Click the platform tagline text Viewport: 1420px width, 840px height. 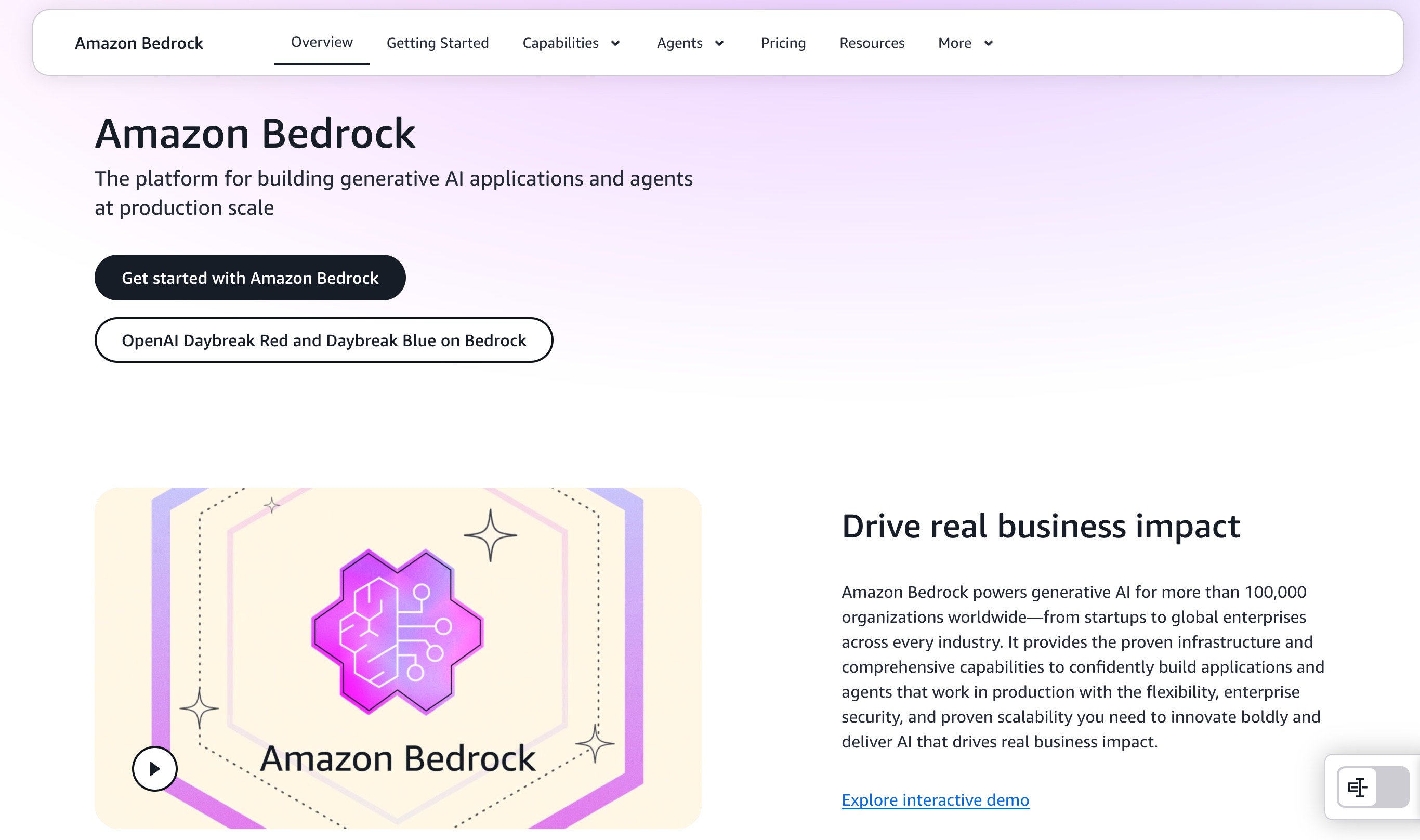(x=393, y=192)
